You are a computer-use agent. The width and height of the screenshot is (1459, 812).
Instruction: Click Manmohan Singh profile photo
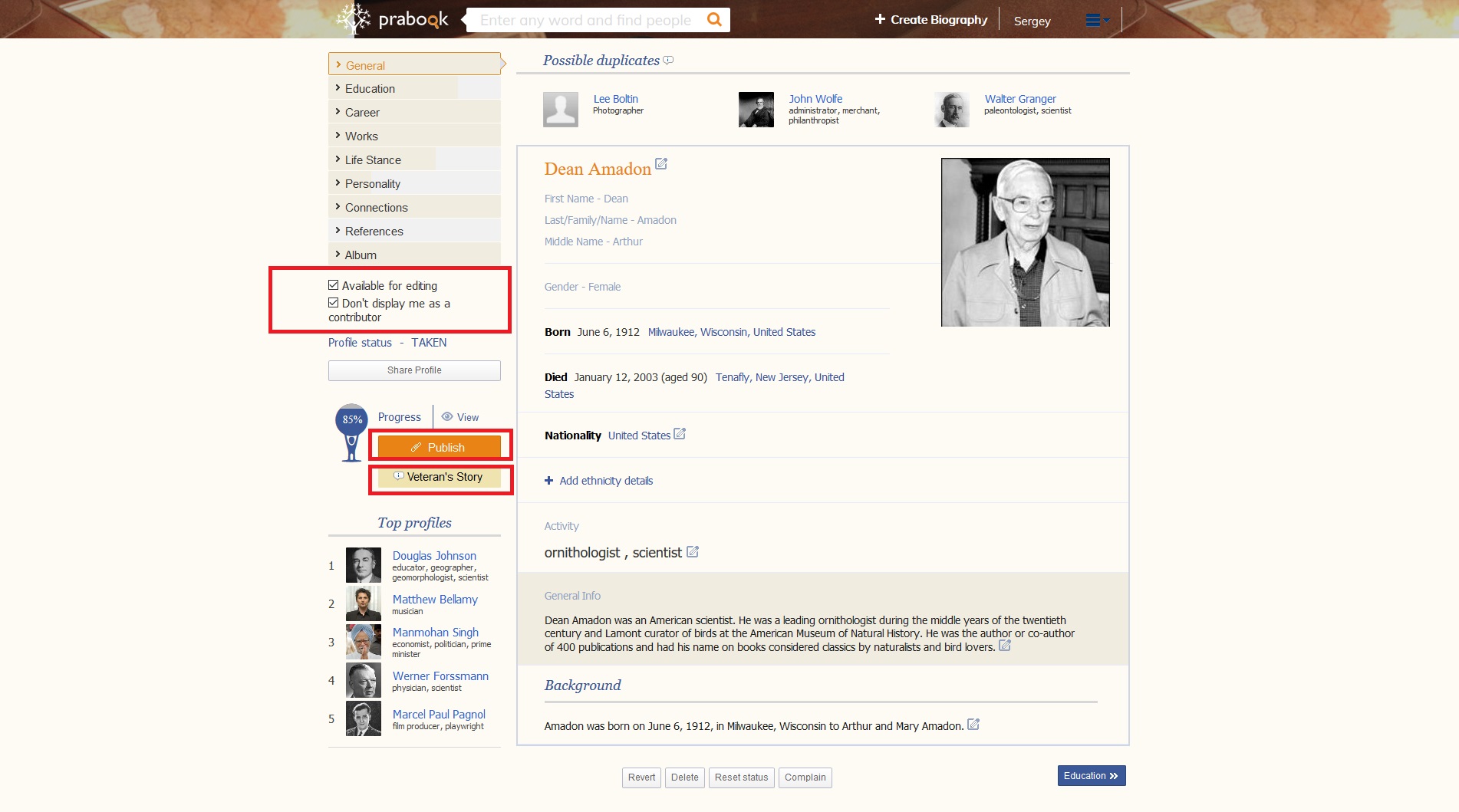[x=364, y=642]
